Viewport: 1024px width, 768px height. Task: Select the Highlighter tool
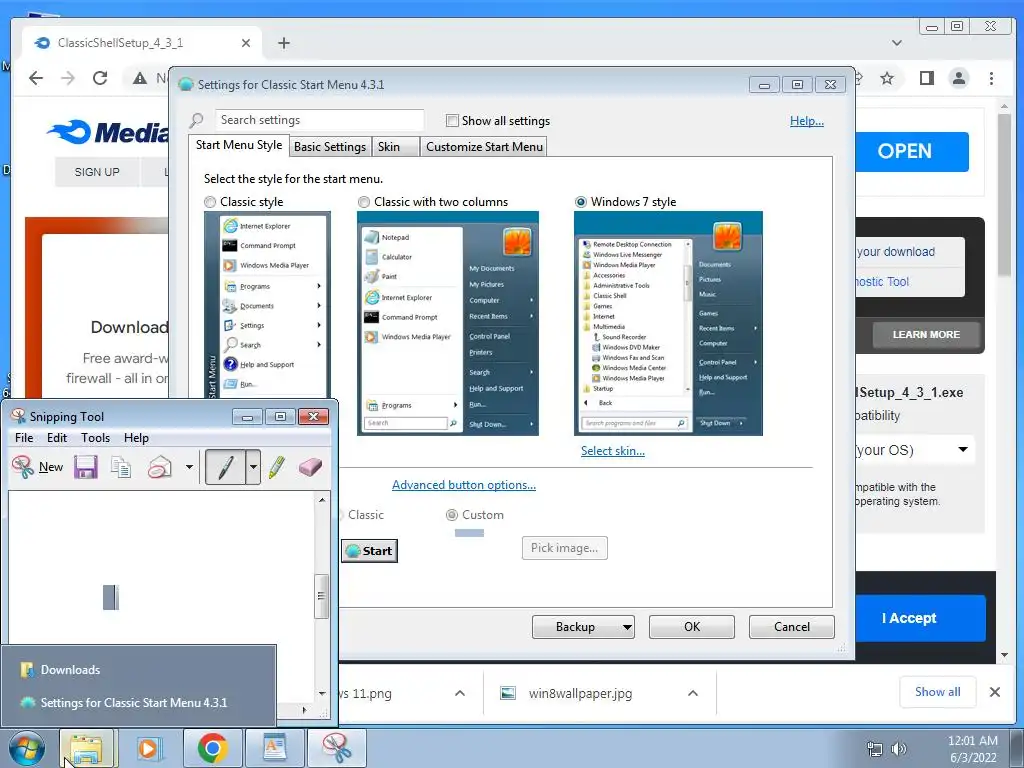[277, 467]
